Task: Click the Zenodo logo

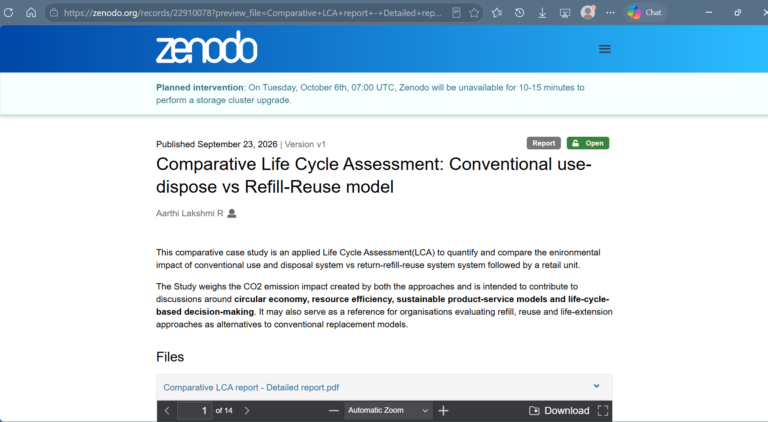Action: 207,47
